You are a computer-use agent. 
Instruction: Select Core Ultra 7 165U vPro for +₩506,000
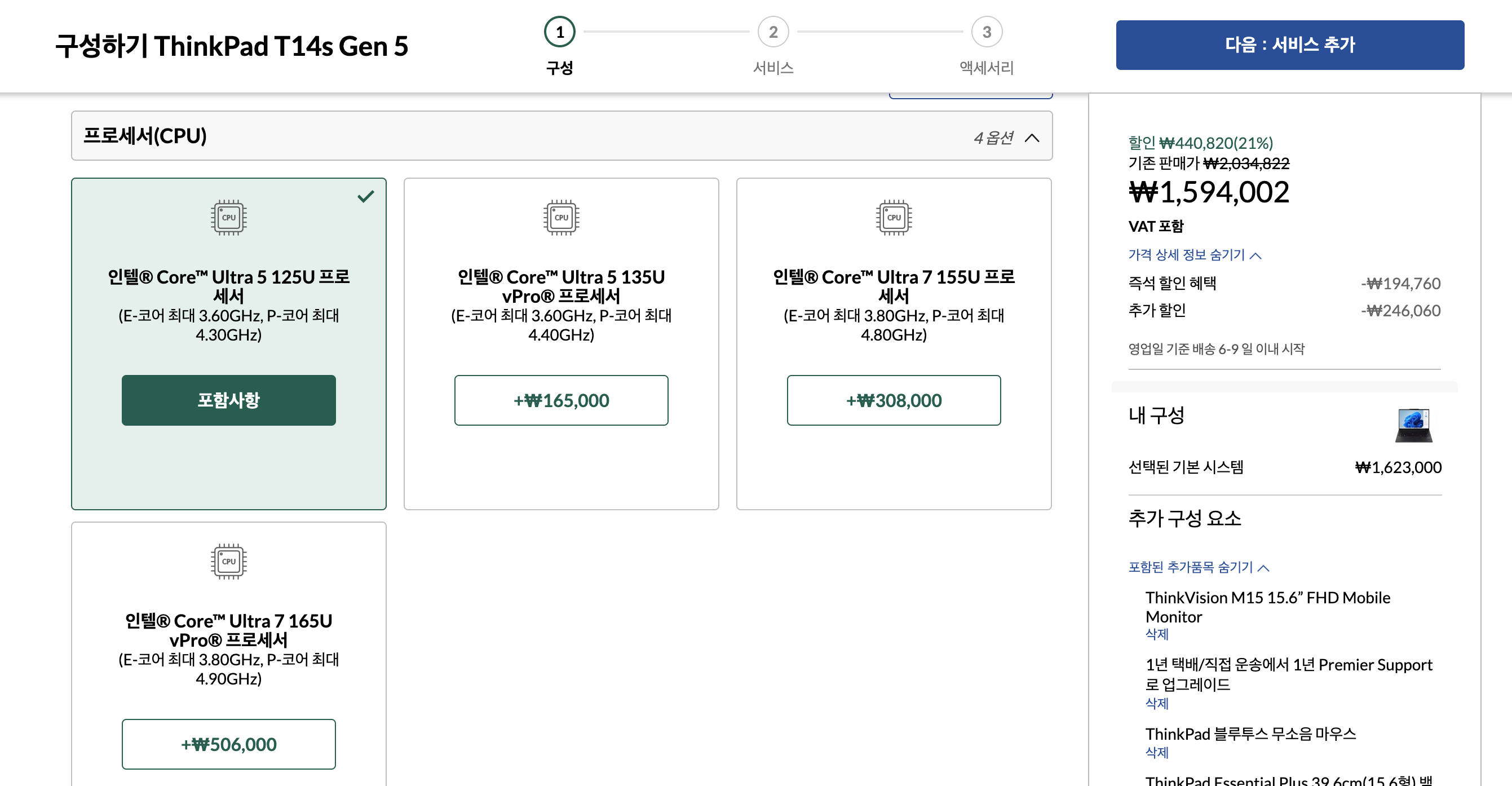[228, 744]
